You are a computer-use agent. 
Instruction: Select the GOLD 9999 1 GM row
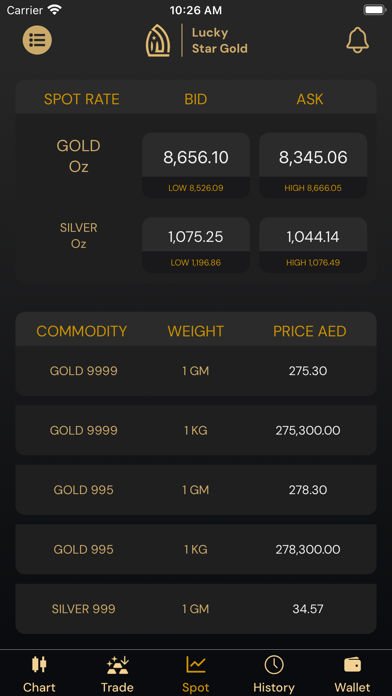coord(196,371)
